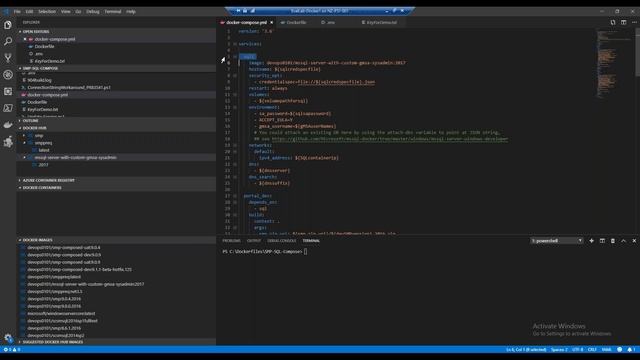Image resolution: width=640 pixels, height=360 pixels.
Task: Open the Search view in activity bar
Action: [8, 41]
